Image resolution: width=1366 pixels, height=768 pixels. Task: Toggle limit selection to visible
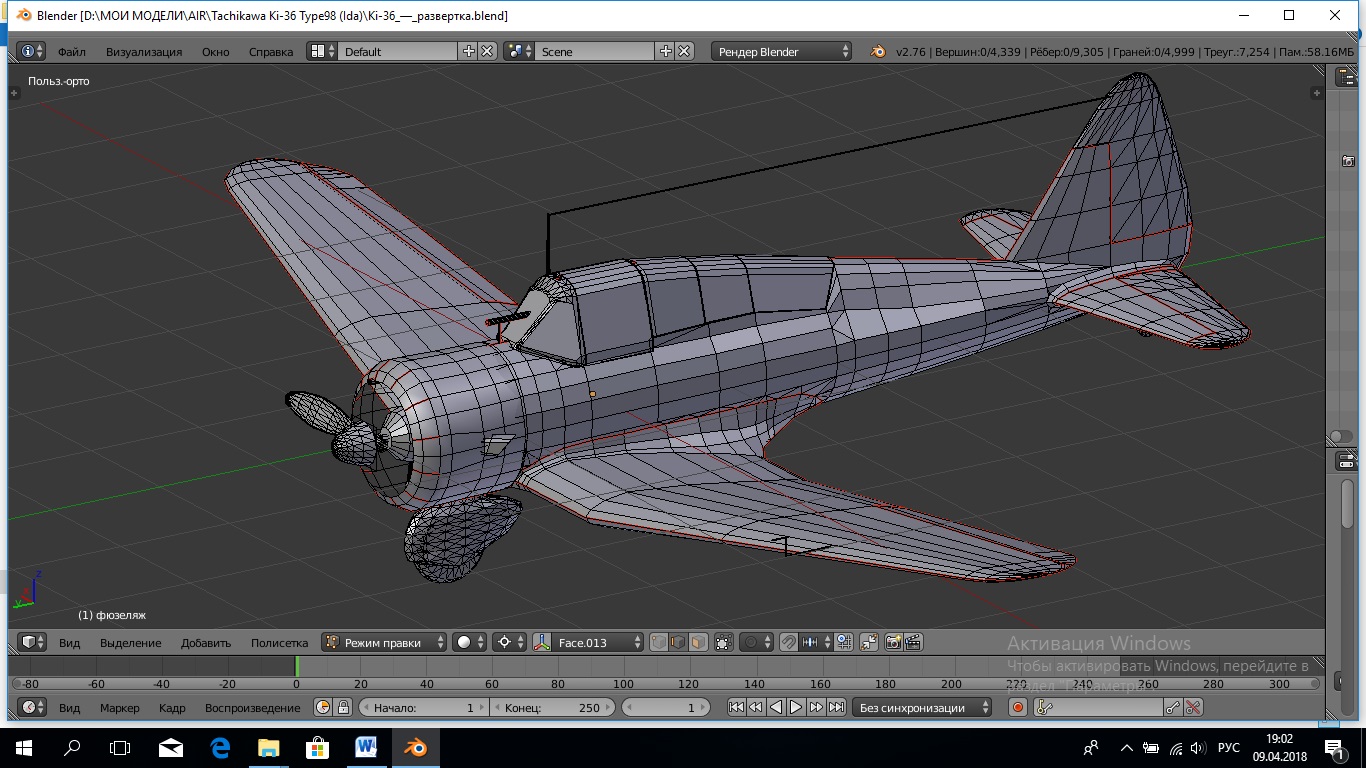[724, 643]
